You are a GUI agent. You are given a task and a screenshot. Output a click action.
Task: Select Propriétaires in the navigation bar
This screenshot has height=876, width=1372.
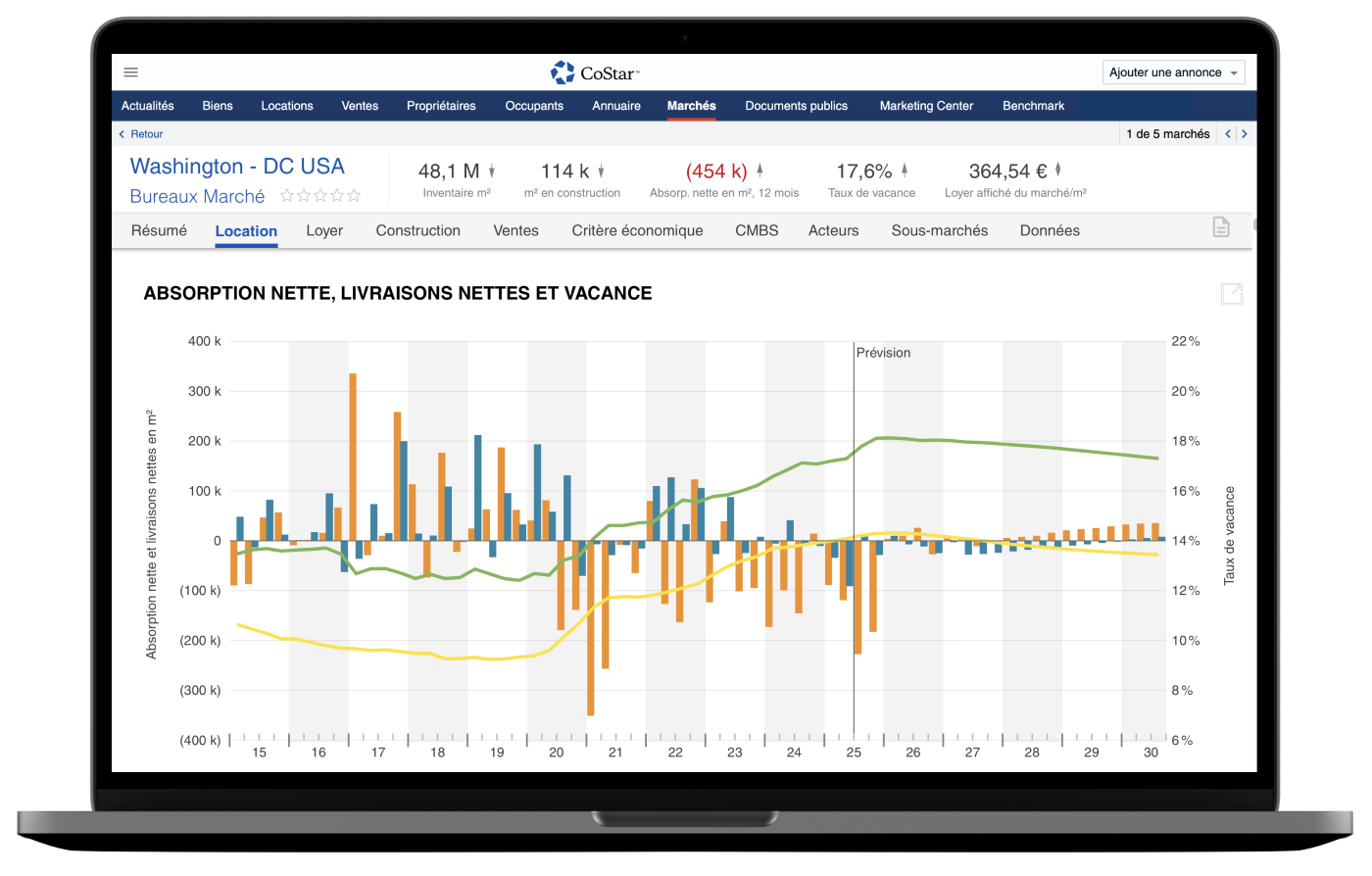[x=441, y=106]
